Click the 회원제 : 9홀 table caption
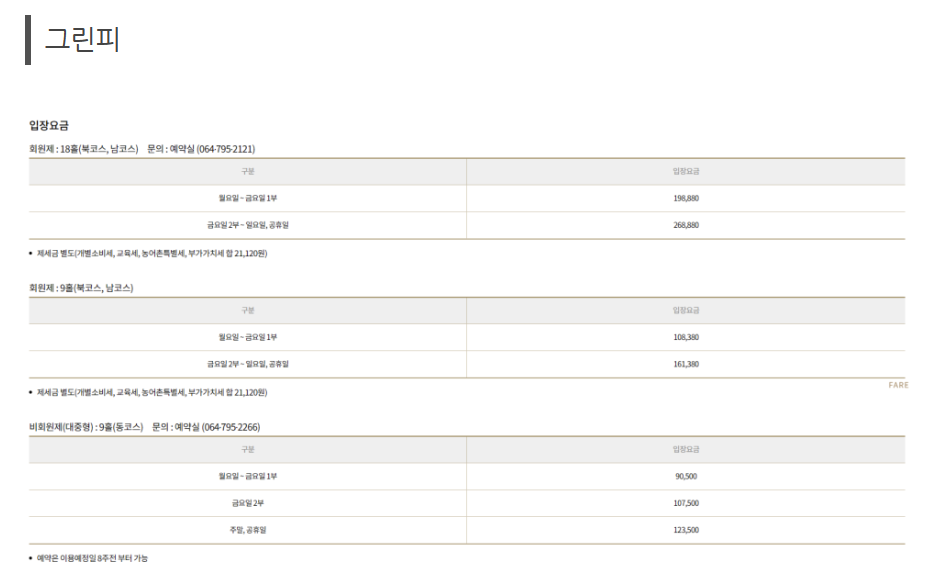Image resolution: width=933 pixels, height=584 pixels. (81, 288)
